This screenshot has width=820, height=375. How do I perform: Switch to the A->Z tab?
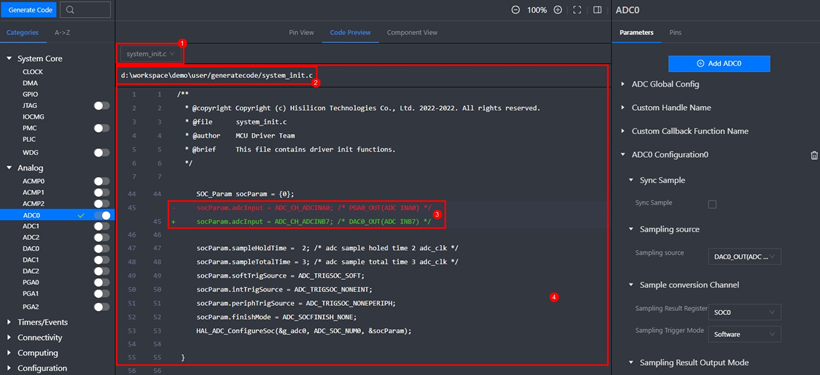coord(63,32)
